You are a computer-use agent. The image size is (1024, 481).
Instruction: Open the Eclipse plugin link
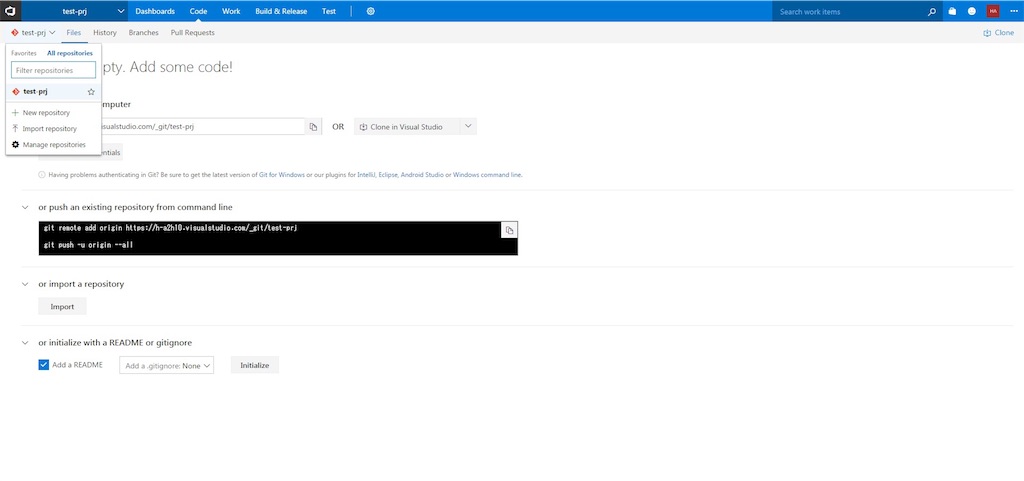(x=389, y=175)
